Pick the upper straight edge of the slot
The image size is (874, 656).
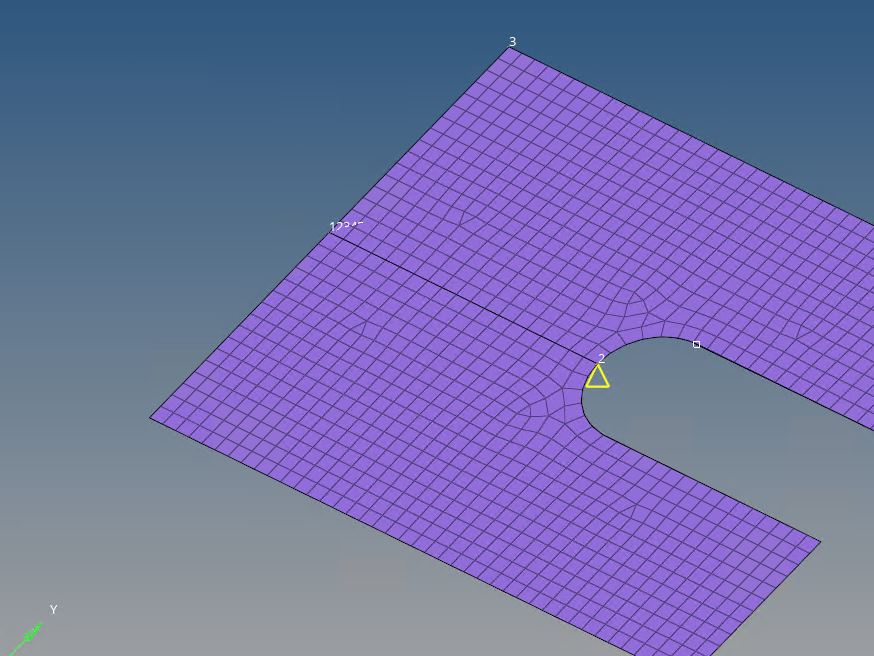tap(780, 386)
